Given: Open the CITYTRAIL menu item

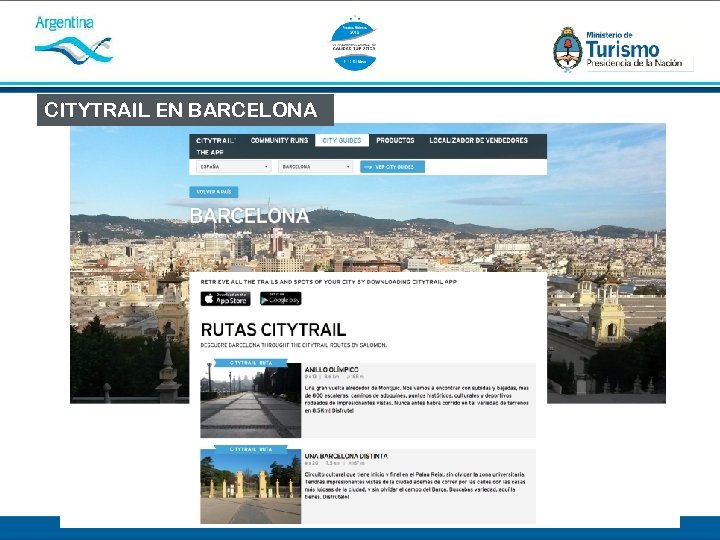Looking at the screenshot, I should click(216, 141).
